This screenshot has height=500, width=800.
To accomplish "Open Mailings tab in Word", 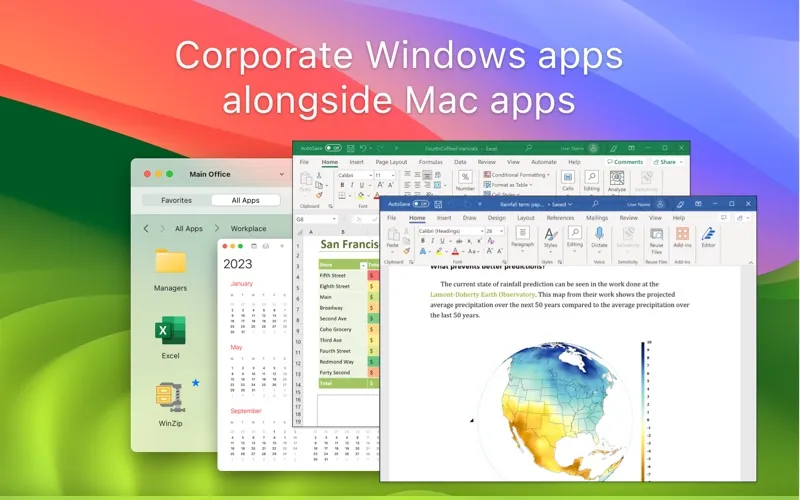I will [597, 218].
